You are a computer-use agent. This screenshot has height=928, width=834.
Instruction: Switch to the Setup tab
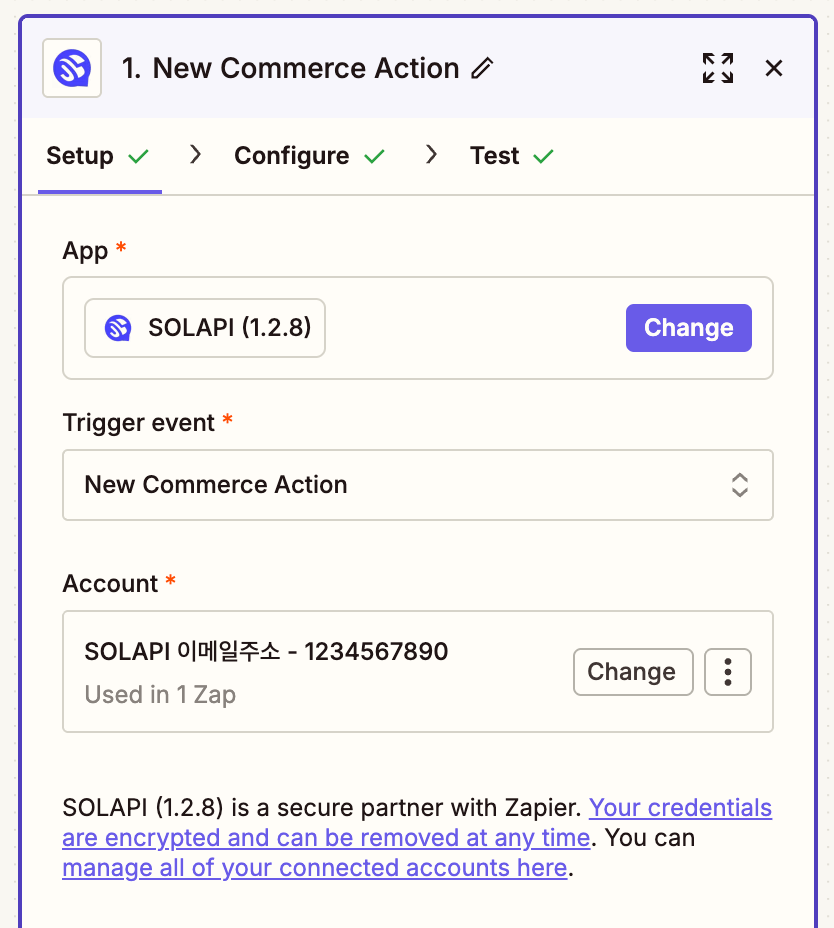pyautogui.click(x=80, y=156)
